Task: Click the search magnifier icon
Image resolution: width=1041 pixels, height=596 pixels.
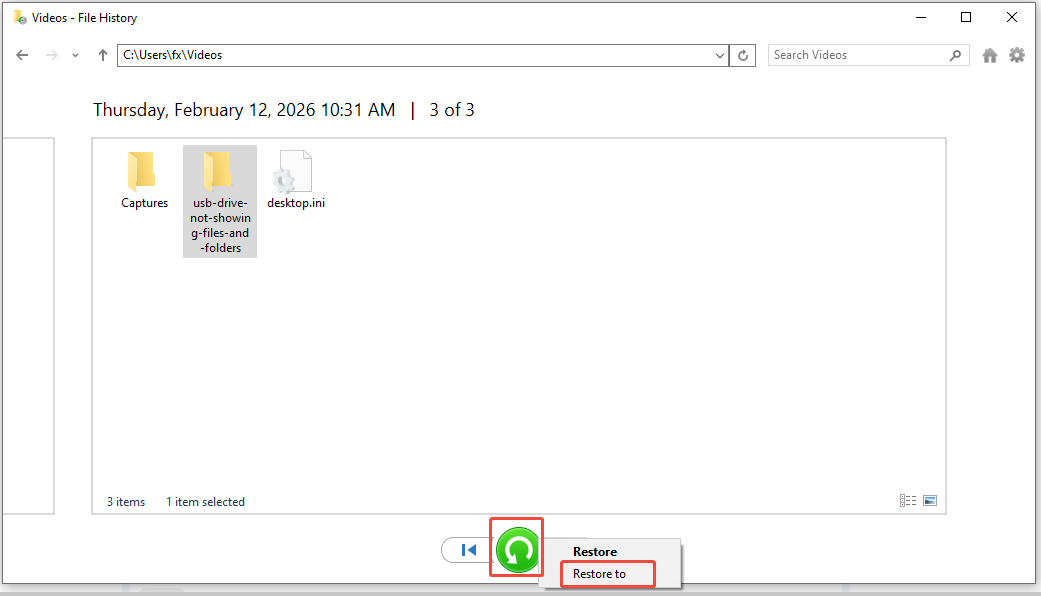Action: coord(955,55)
